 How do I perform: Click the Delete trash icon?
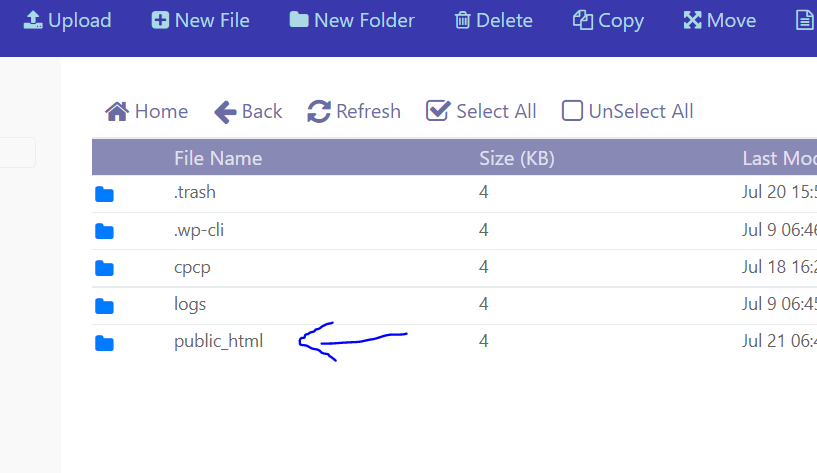(x=462, y=20)
